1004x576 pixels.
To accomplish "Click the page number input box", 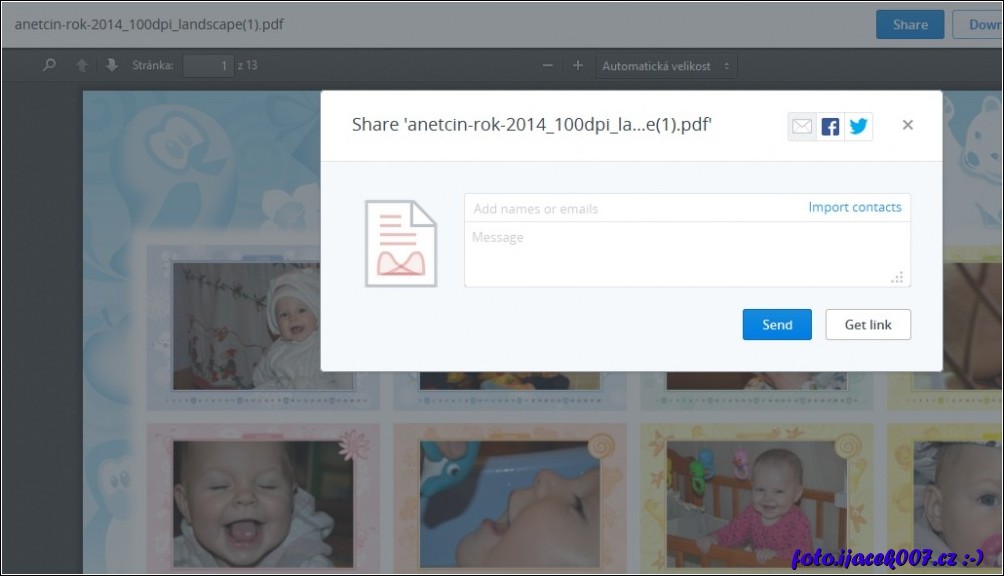I will (208, 66).
